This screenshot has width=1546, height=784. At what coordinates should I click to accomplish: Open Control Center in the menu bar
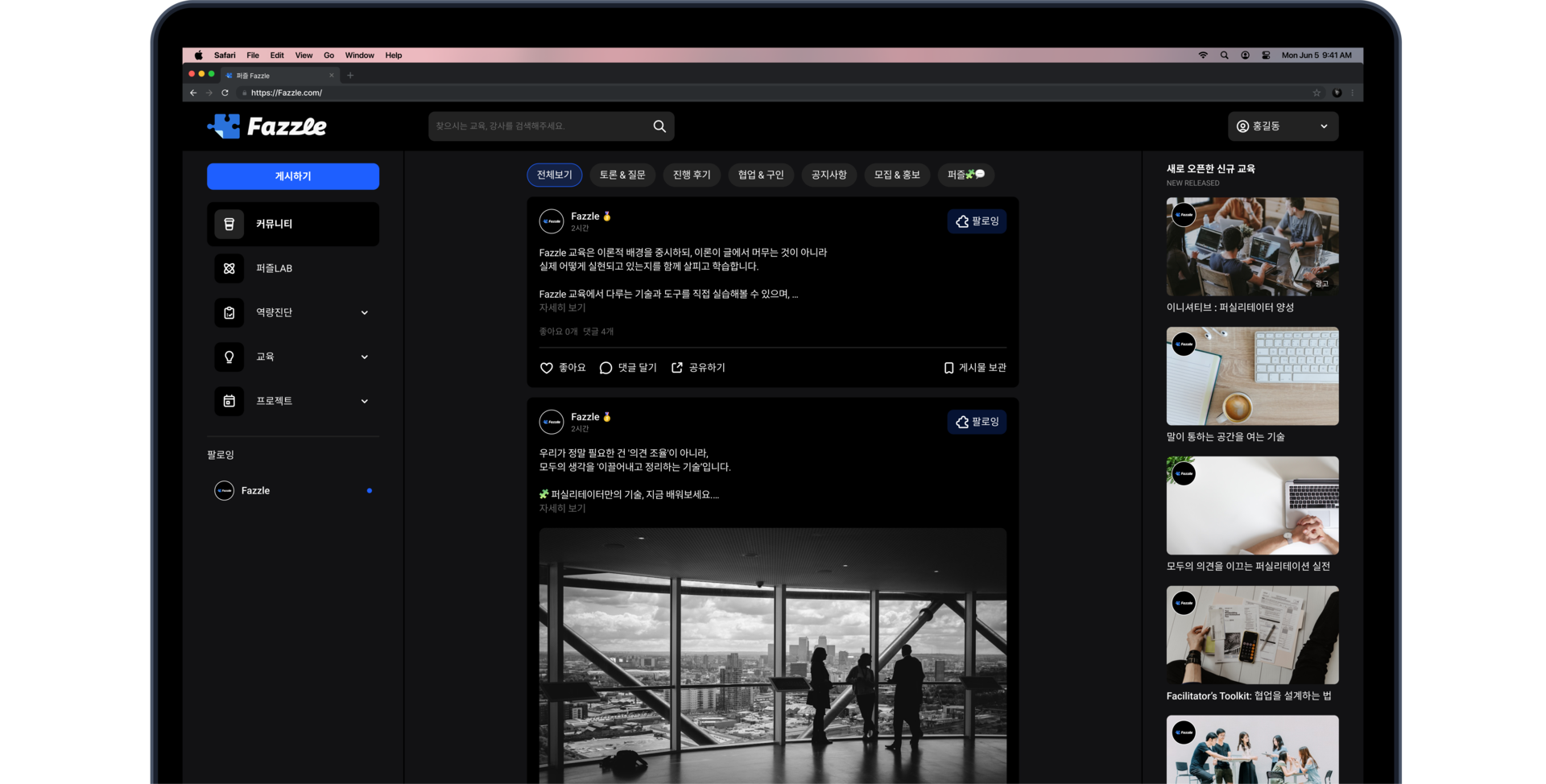(1266, 56)
